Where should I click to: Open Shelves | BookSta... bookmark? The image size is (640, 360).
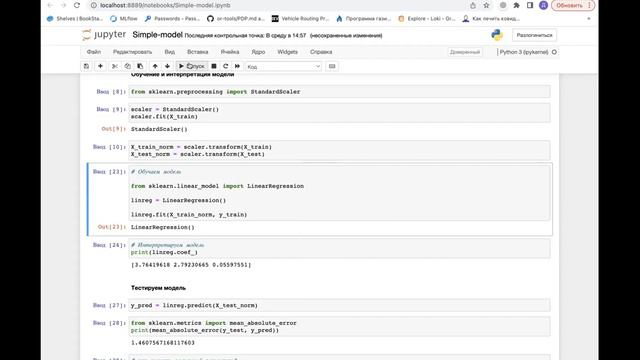pyautogui.click(x=75, y=19)
